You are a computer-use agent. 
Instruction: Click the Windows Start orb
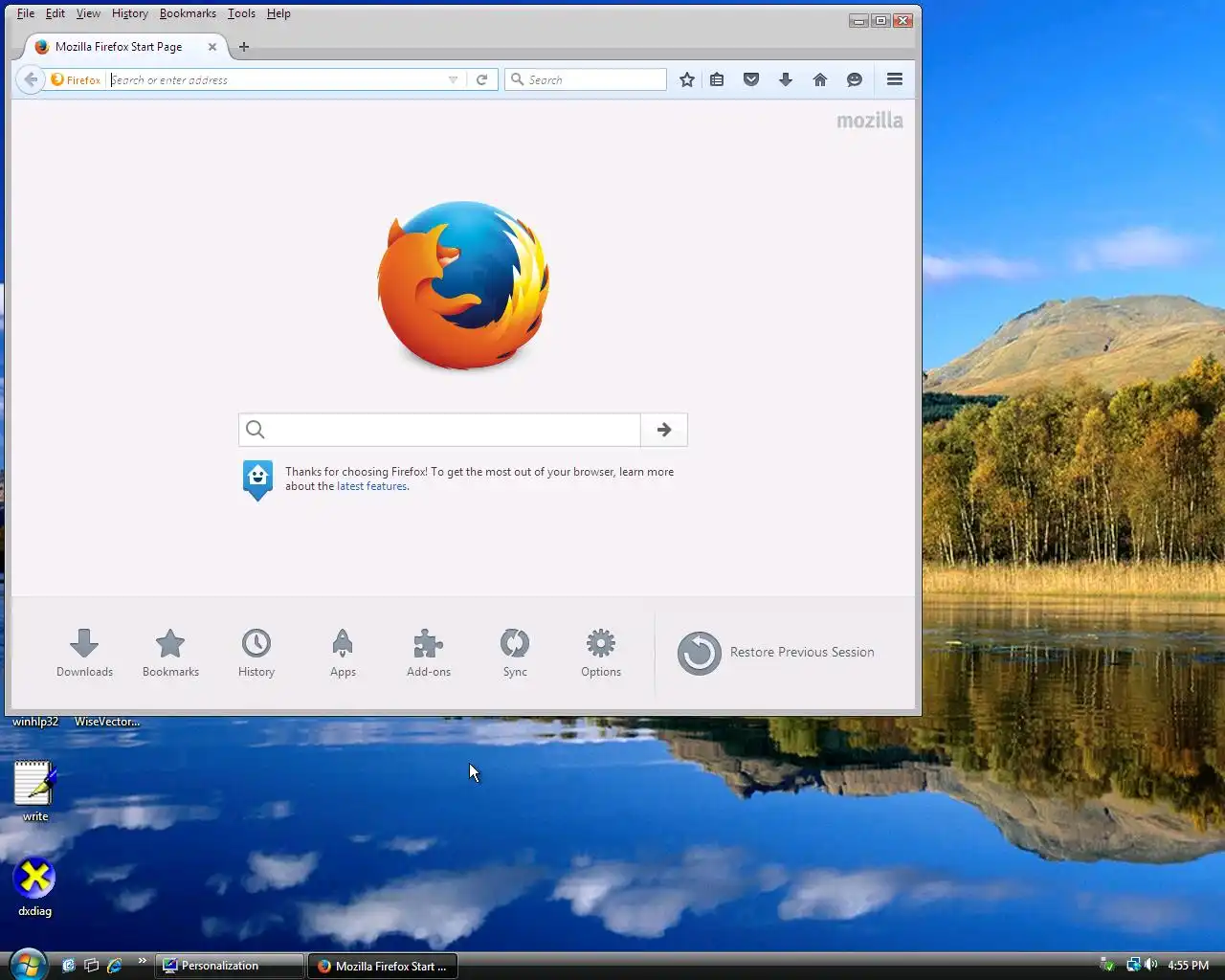coord(28,964)
